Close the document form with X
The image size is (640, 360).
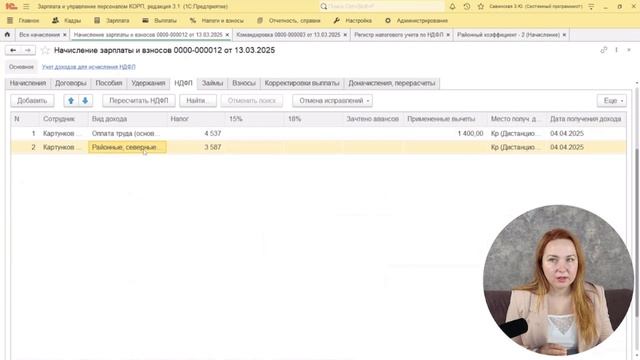pyautogui.click(x=629, y=50)
